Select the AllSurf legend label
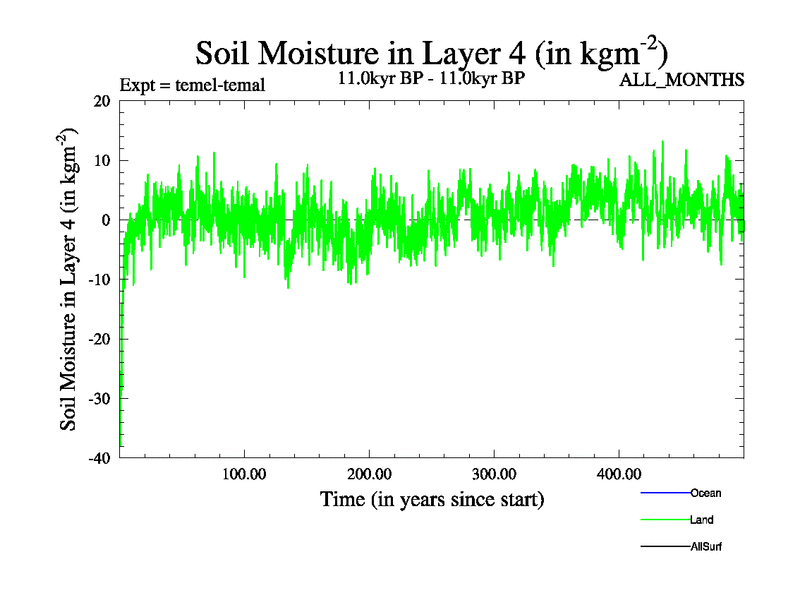The width and height of the screenshot is (800, 600). [706, 547]
